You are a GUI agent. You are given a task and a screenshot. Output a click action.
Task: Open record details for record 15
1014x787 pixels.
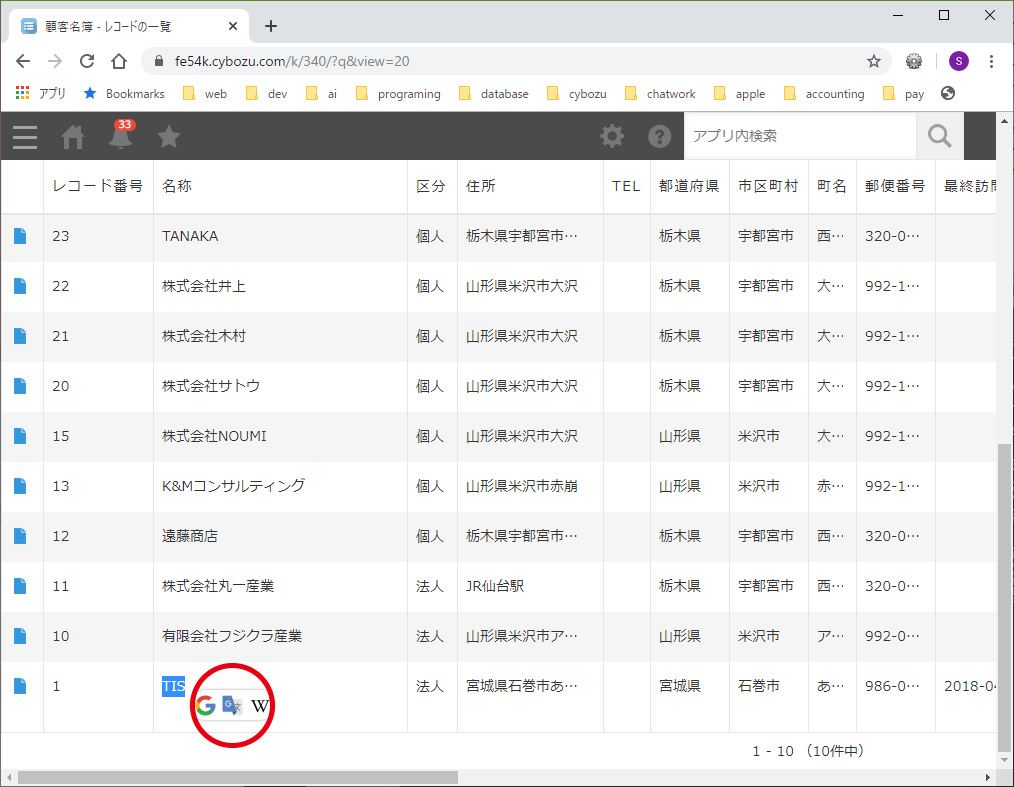click(20, 436)
